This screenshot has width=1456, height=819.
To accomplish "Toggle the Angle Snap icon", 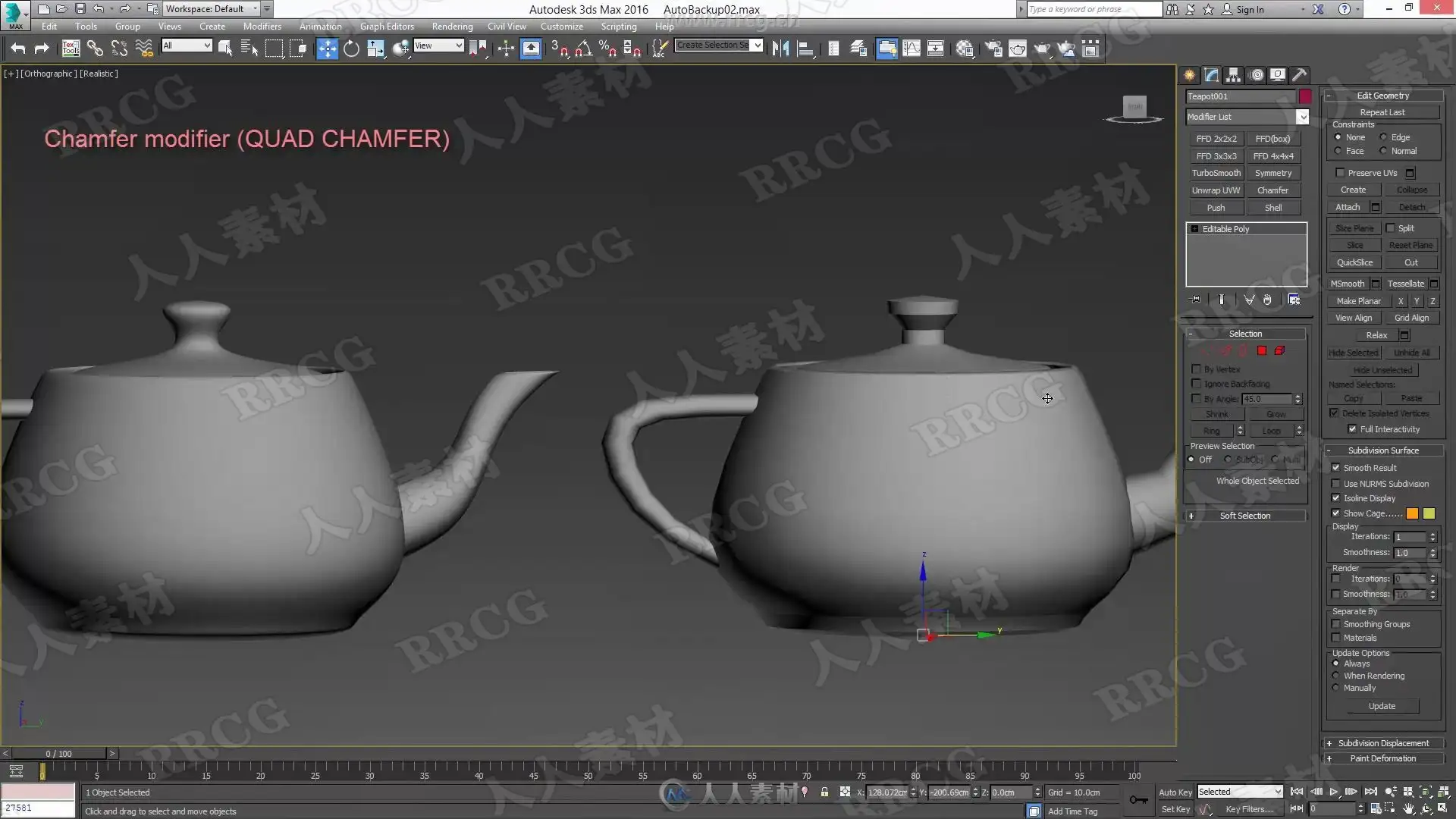I will coord(583,49).
